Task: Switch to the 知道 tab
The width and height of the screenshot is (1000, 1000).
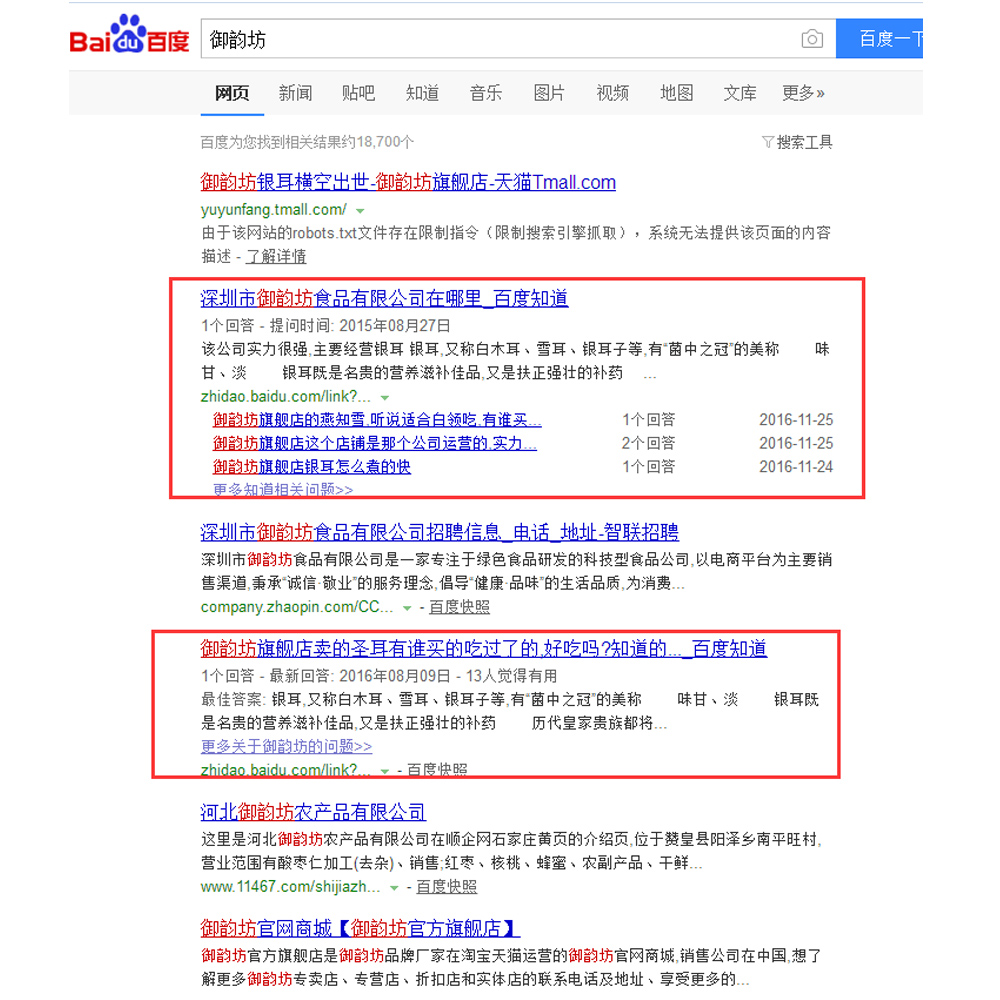Action: point(422,93)
